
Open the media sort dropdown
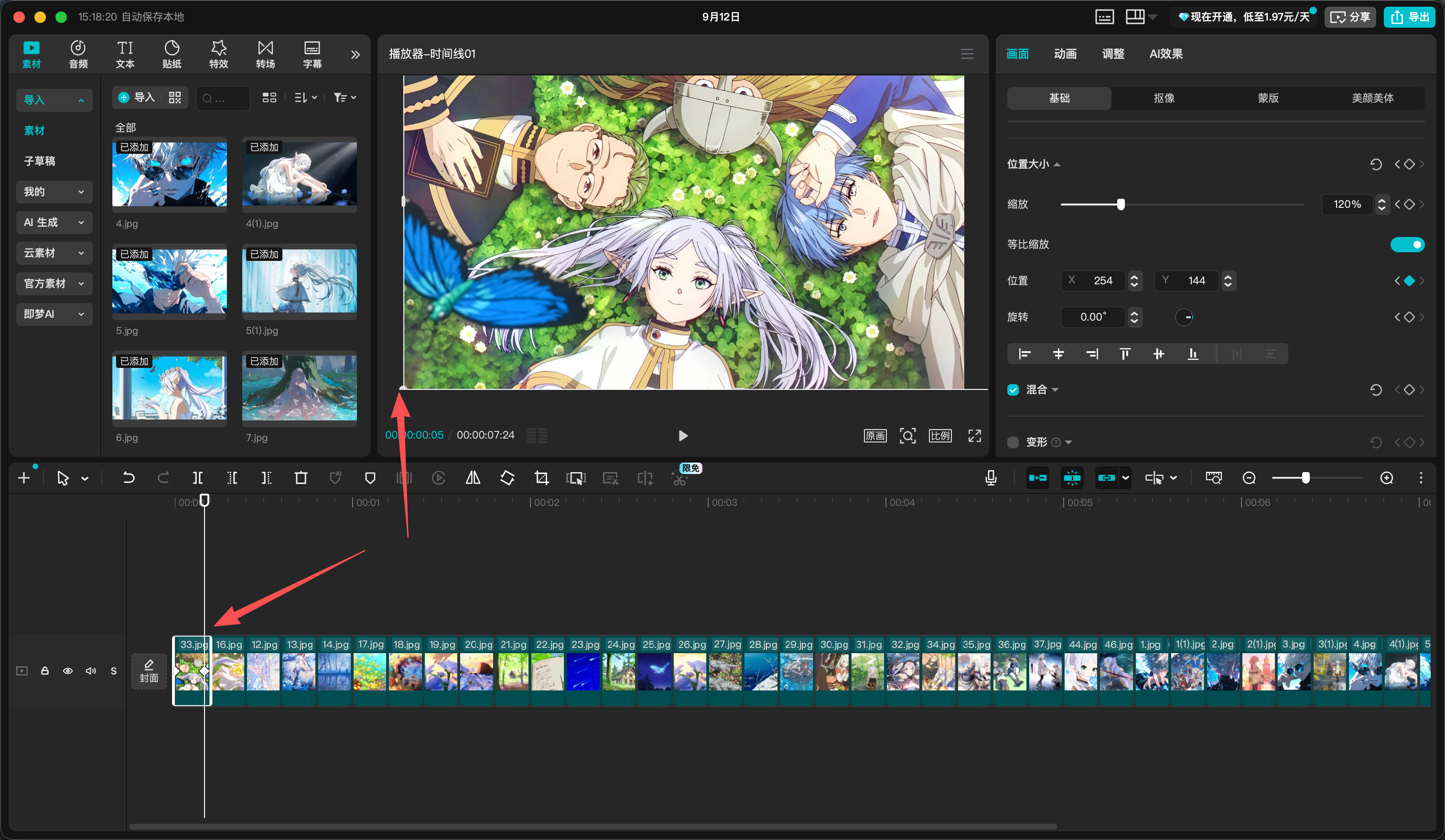pyautogui.click(x=306, y=98)
